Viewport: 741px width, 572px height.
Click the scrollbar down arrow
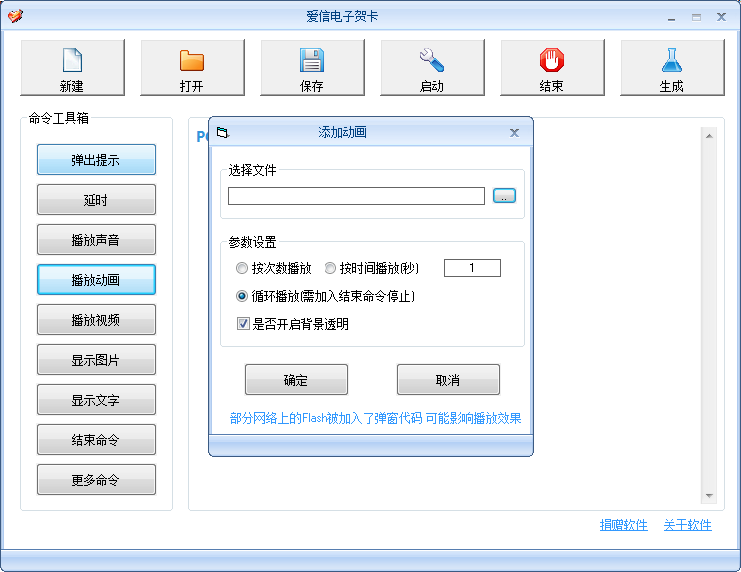tap(709, 496)
